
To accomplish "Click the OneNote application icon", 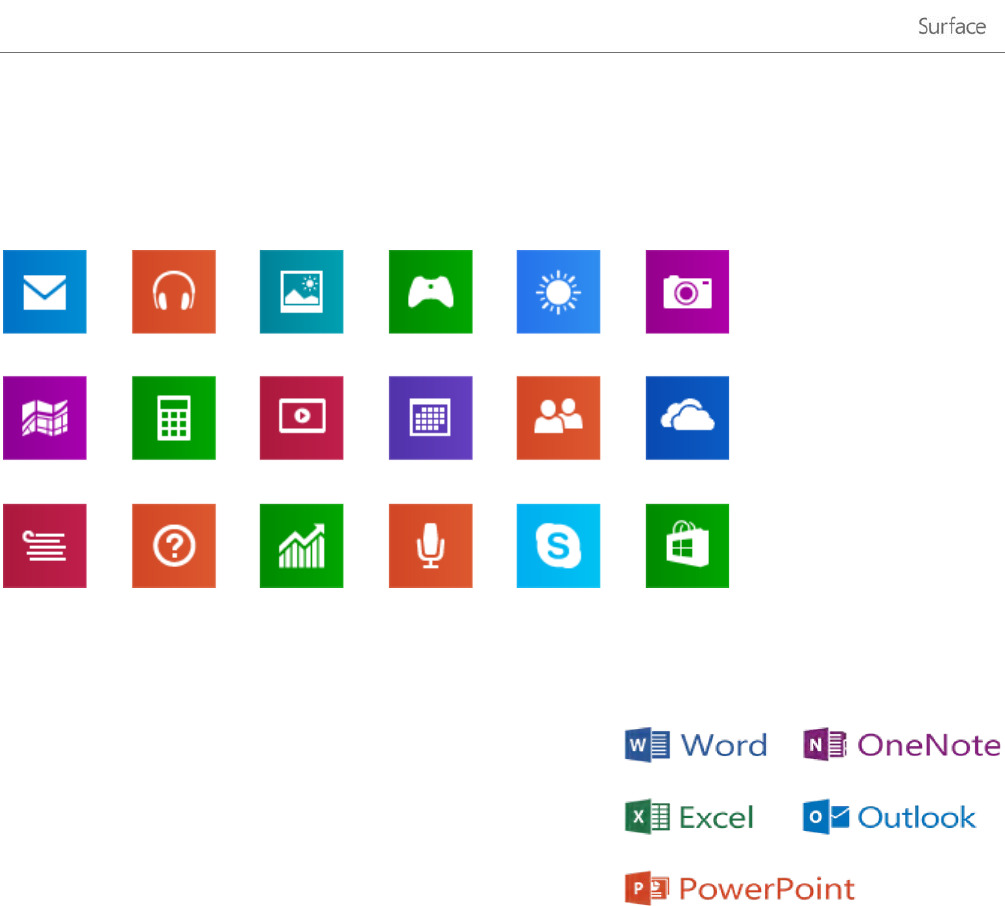I will (825, 745).
